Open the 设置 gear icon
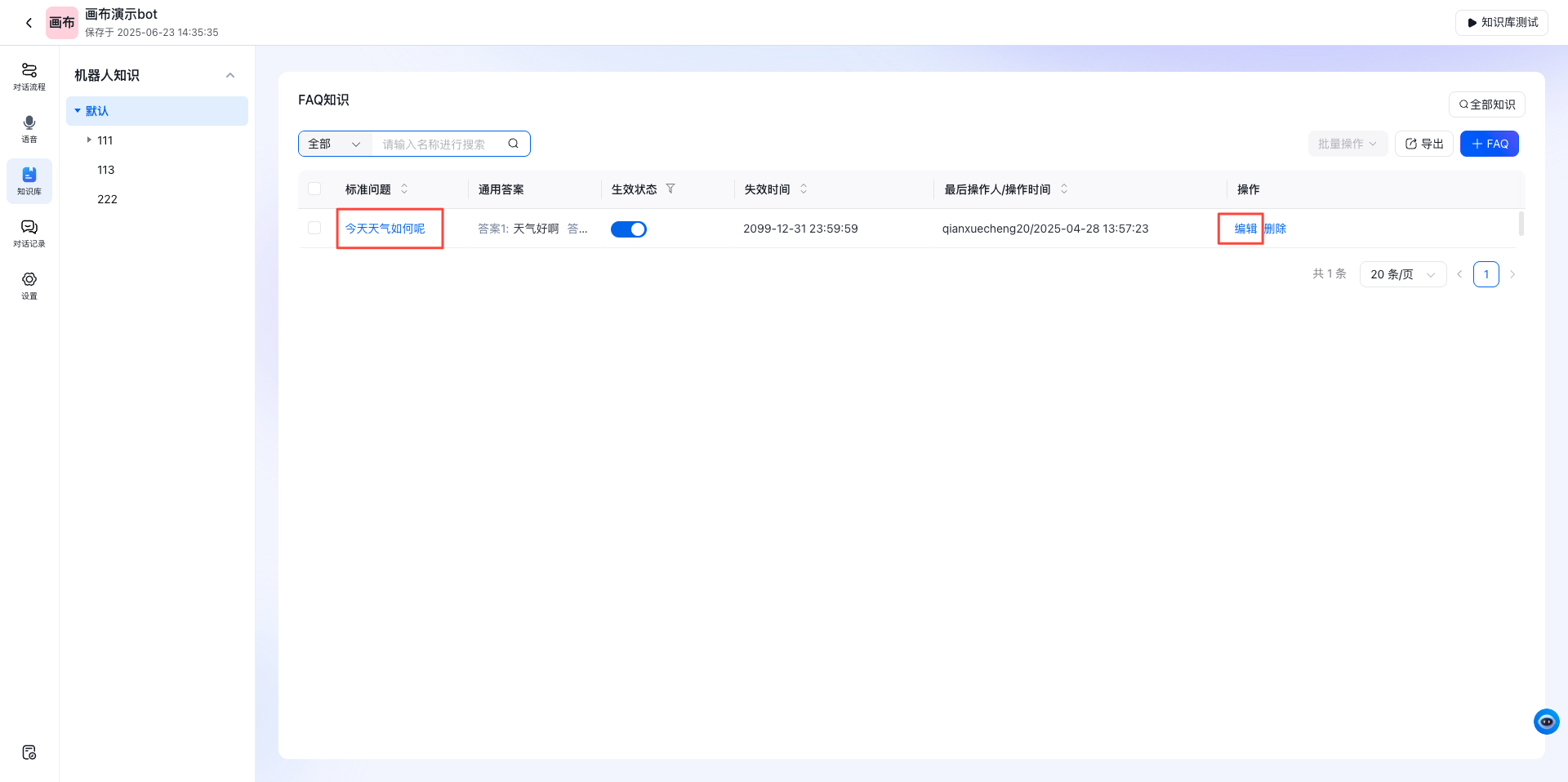 click(29, 285)
